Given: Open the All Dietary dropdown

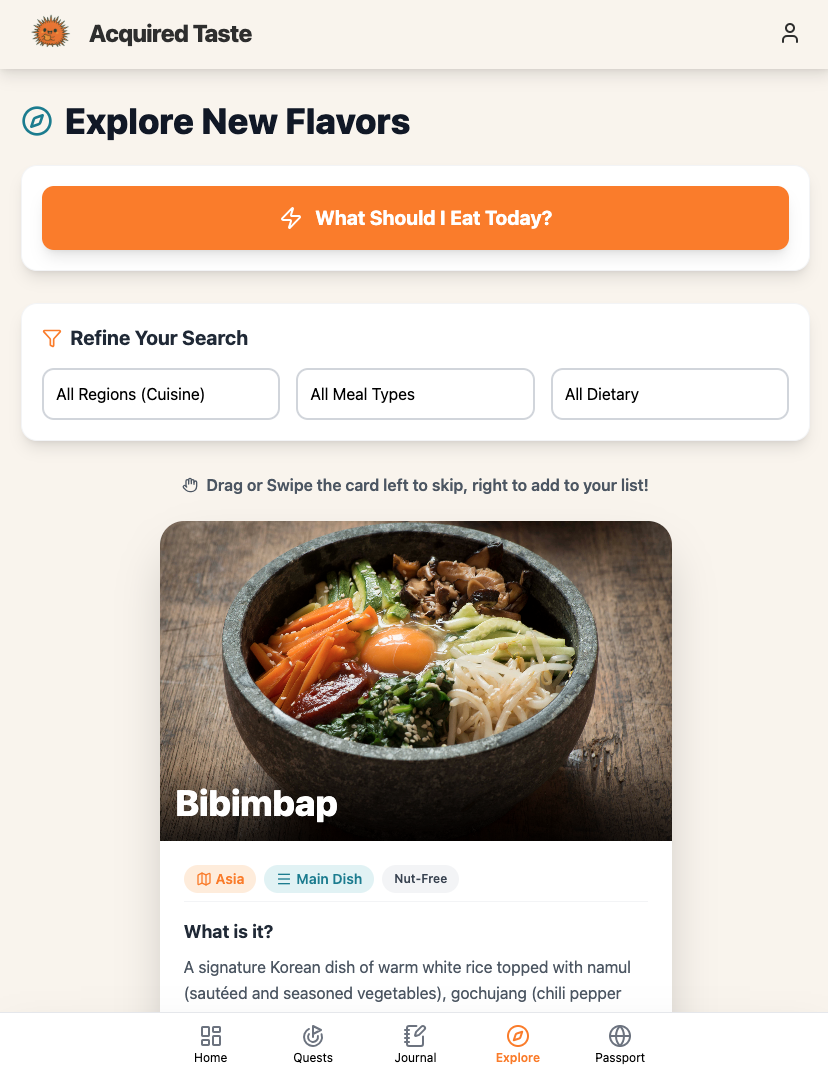Looking at the screenshot, I should point(669,394).
